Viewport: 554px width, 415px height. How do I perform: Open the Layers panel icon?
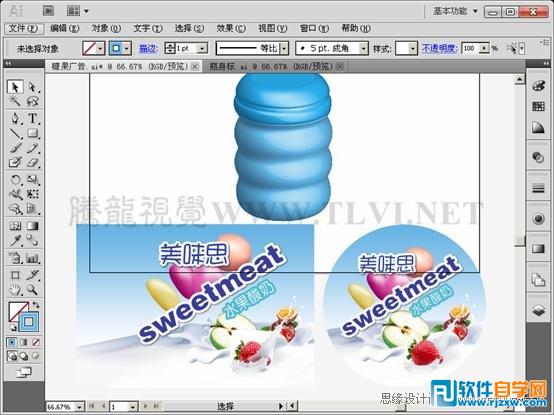coord(538,311)
